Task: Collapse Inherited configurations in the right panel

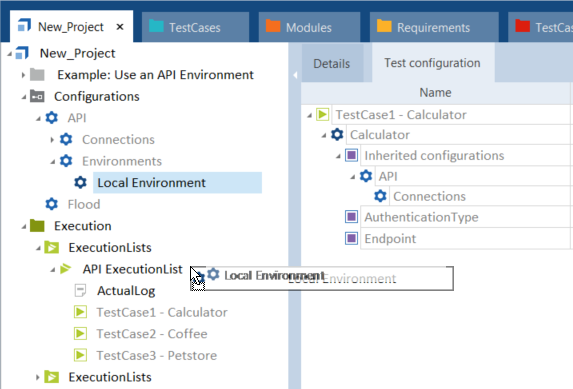Action: 338,156
